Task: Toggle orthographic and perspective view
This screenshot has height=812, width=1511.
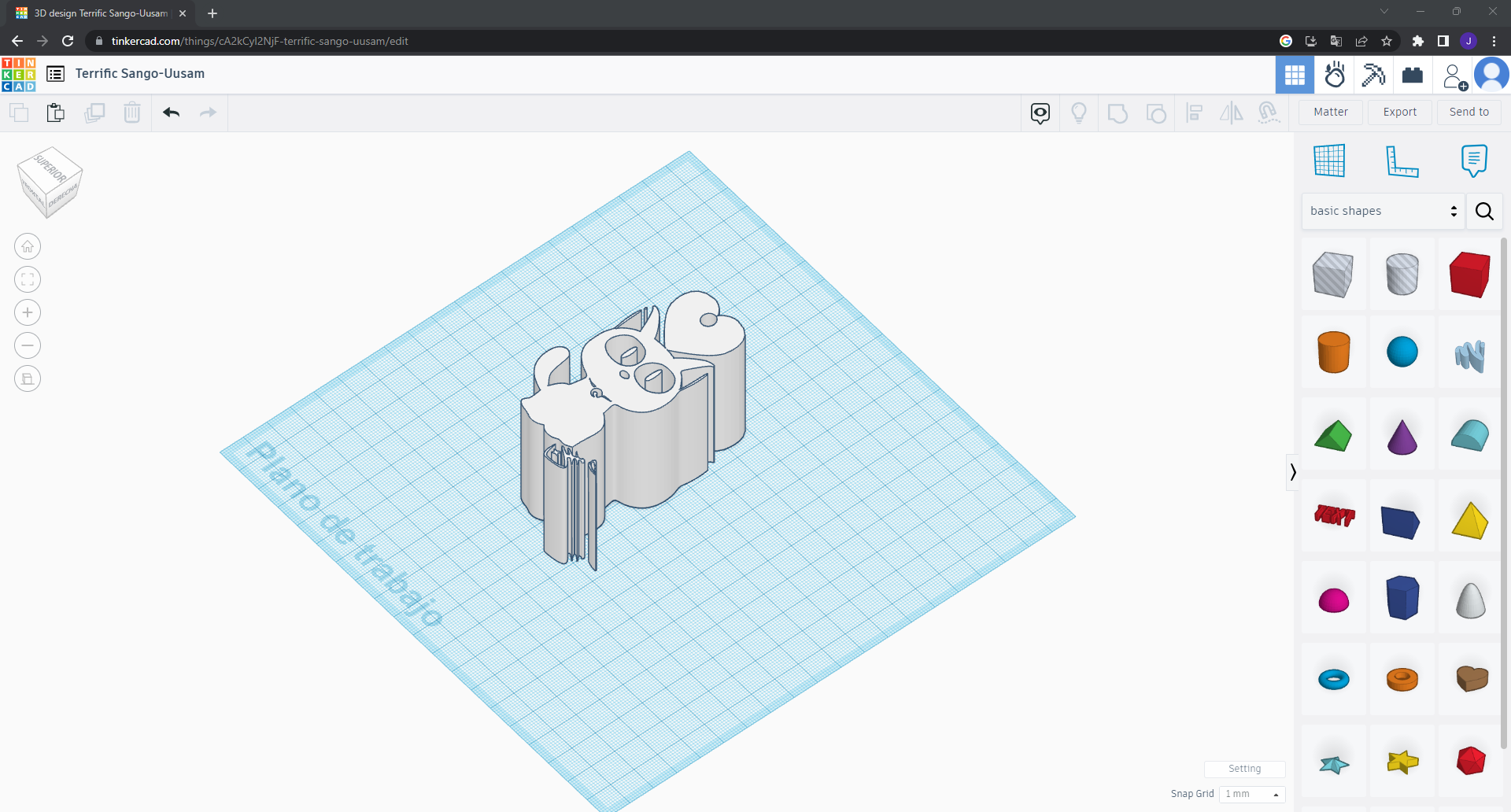Action: pos(28,378)
